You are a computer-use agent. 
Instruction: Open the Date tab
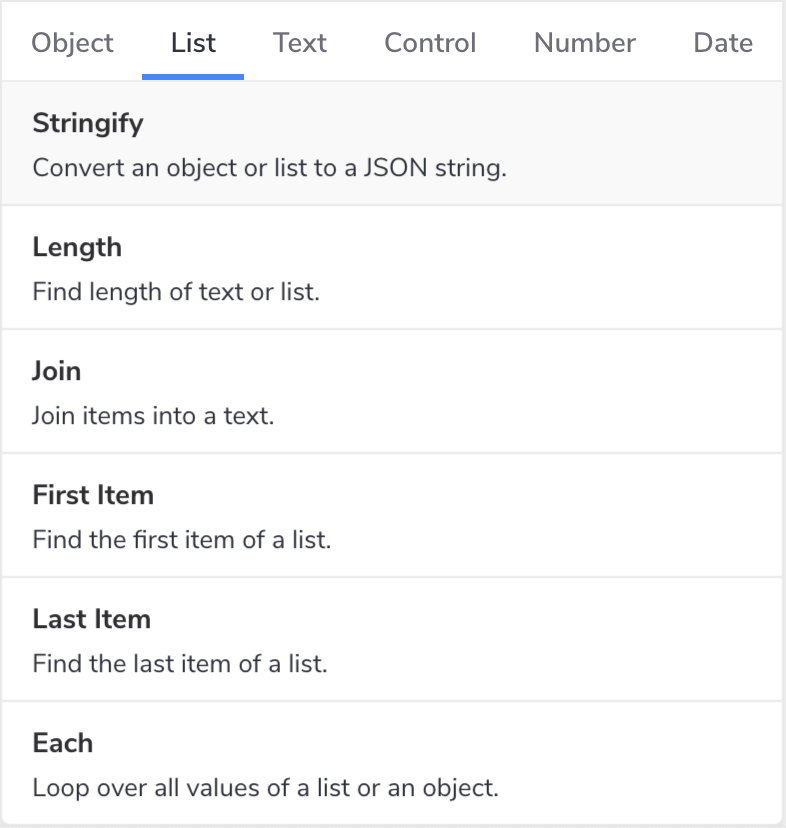(723, 43)
